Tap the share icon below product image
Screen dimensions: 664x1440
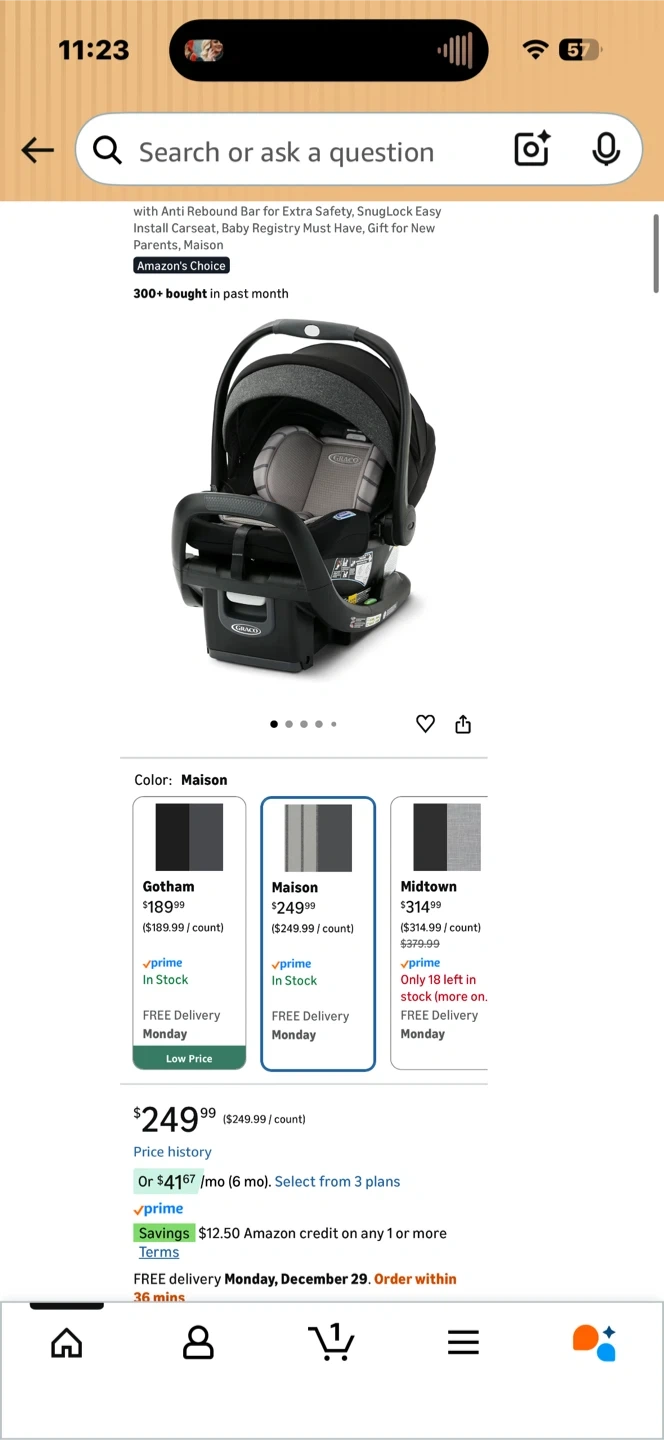tap(463, 724)
